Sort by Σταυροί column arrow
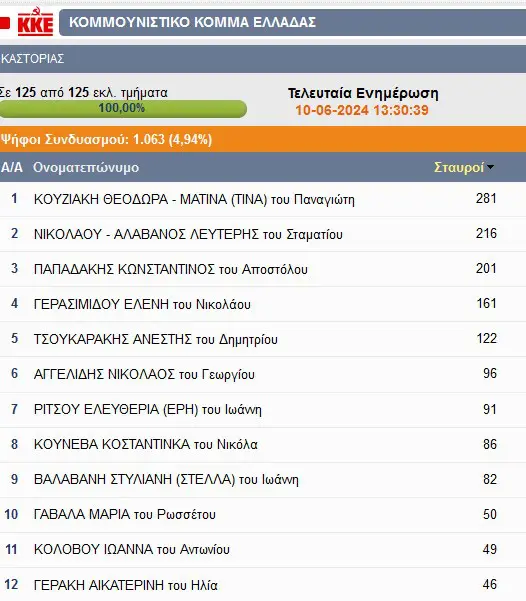This screenshot has width=526, height=601. coord(490,167)
